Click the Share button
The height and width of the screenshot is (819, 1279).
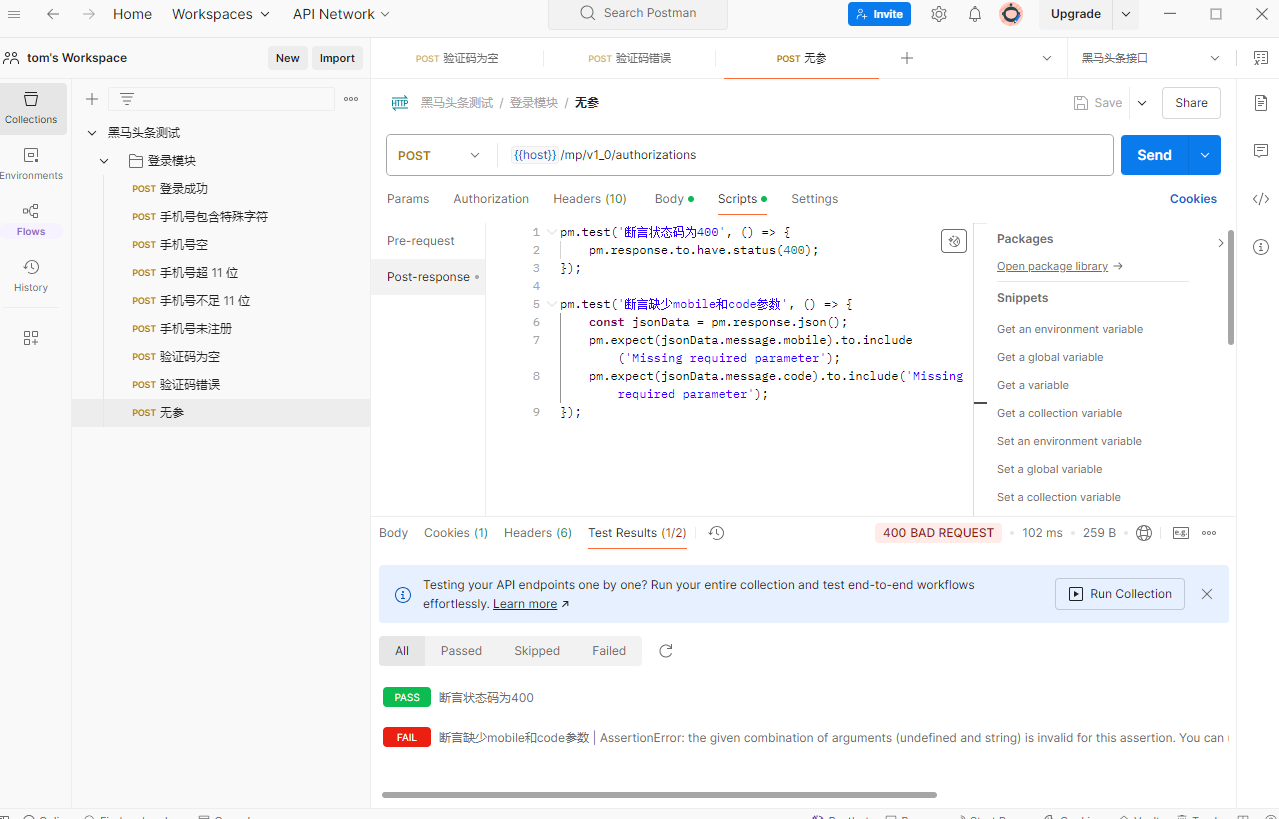click(1191, 103)
